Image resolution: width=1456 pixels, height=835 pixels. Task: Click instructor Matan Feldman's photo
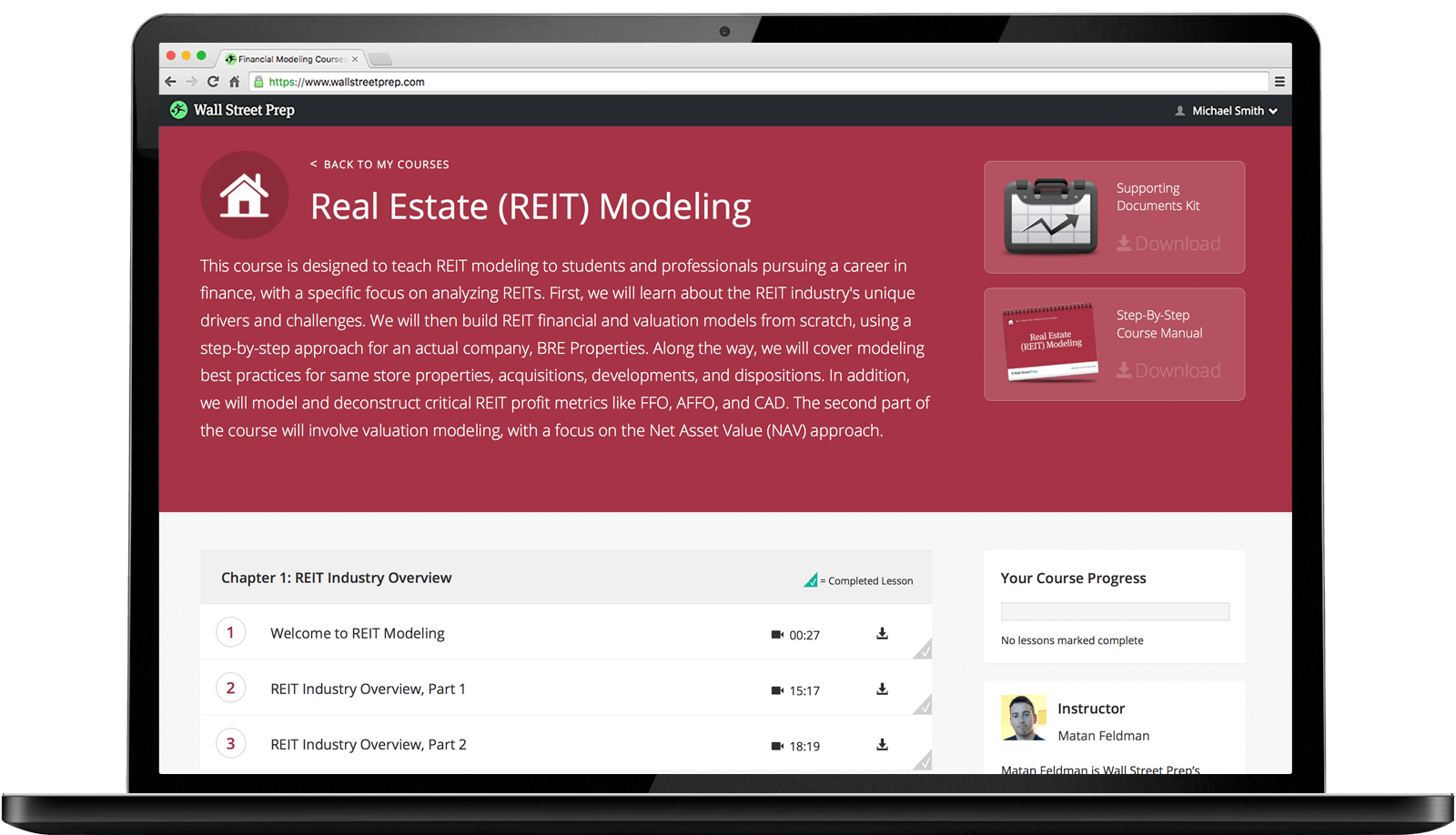[1024, 718]
